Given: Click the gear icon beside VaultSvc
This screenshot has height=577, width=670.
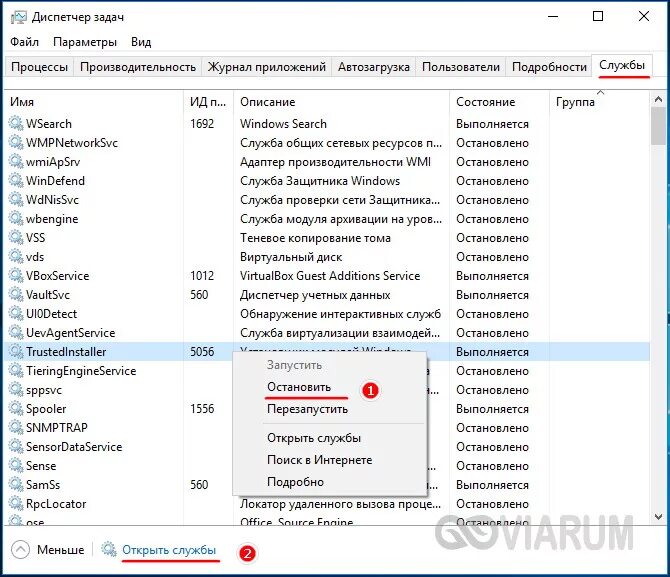Looking at the screenshot, I should click(16, 294).
